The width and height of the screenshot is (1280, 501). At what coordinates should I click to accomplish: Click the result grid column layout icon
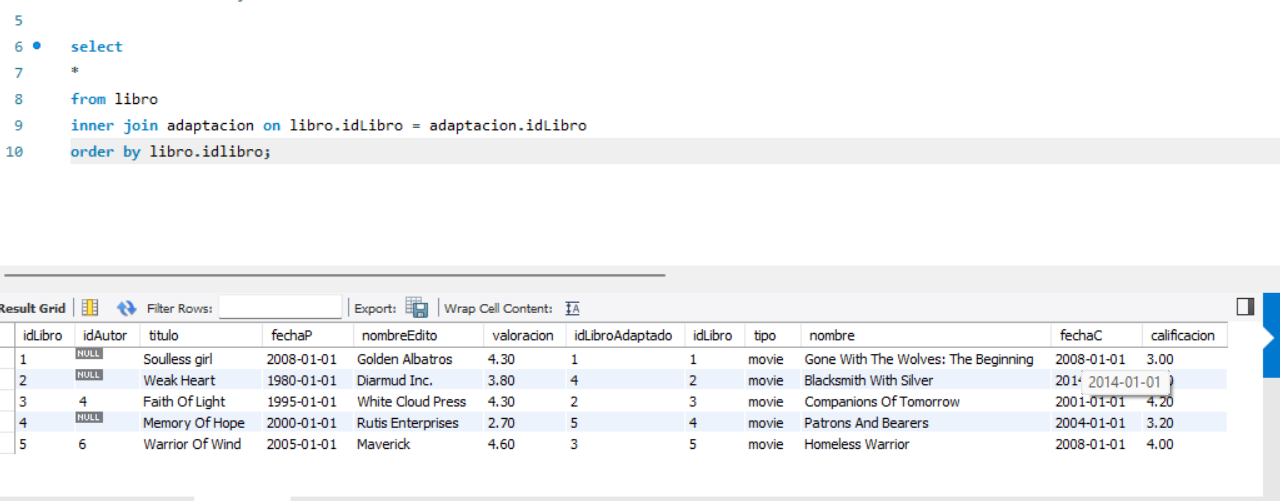pos(90,308)
